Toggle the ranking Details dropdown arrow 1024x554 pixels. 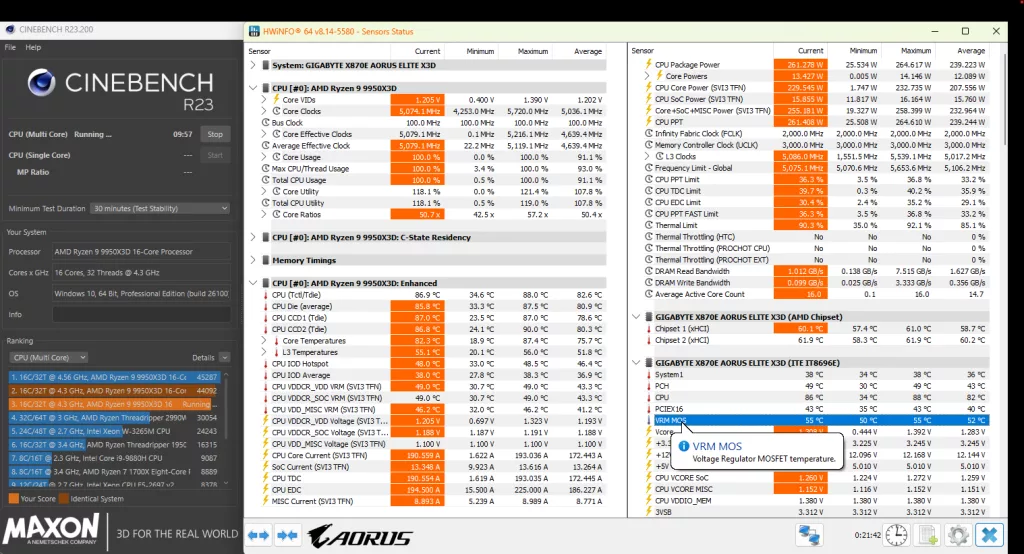(x=224, y=357)
